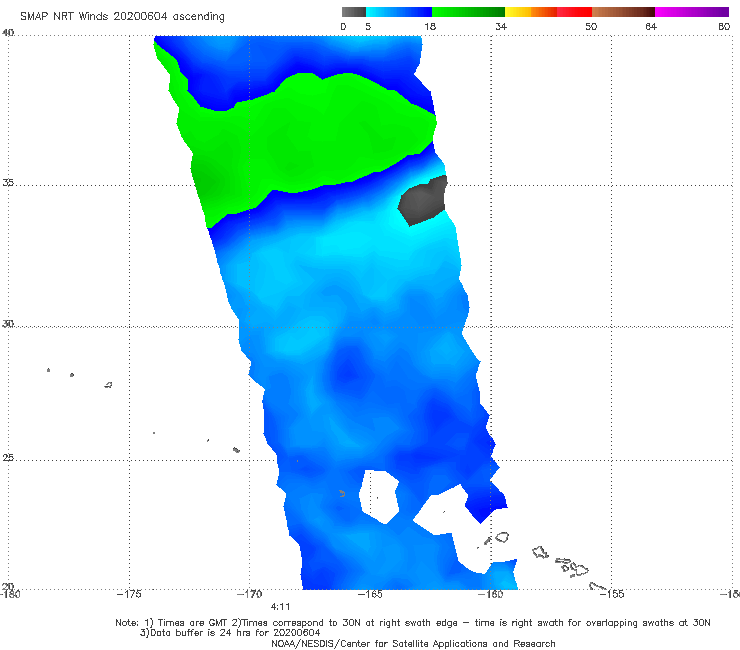This screenshot has height=650, width=740.
Task: Click the longitude axis label '-155'
Action: click(612, 594)
